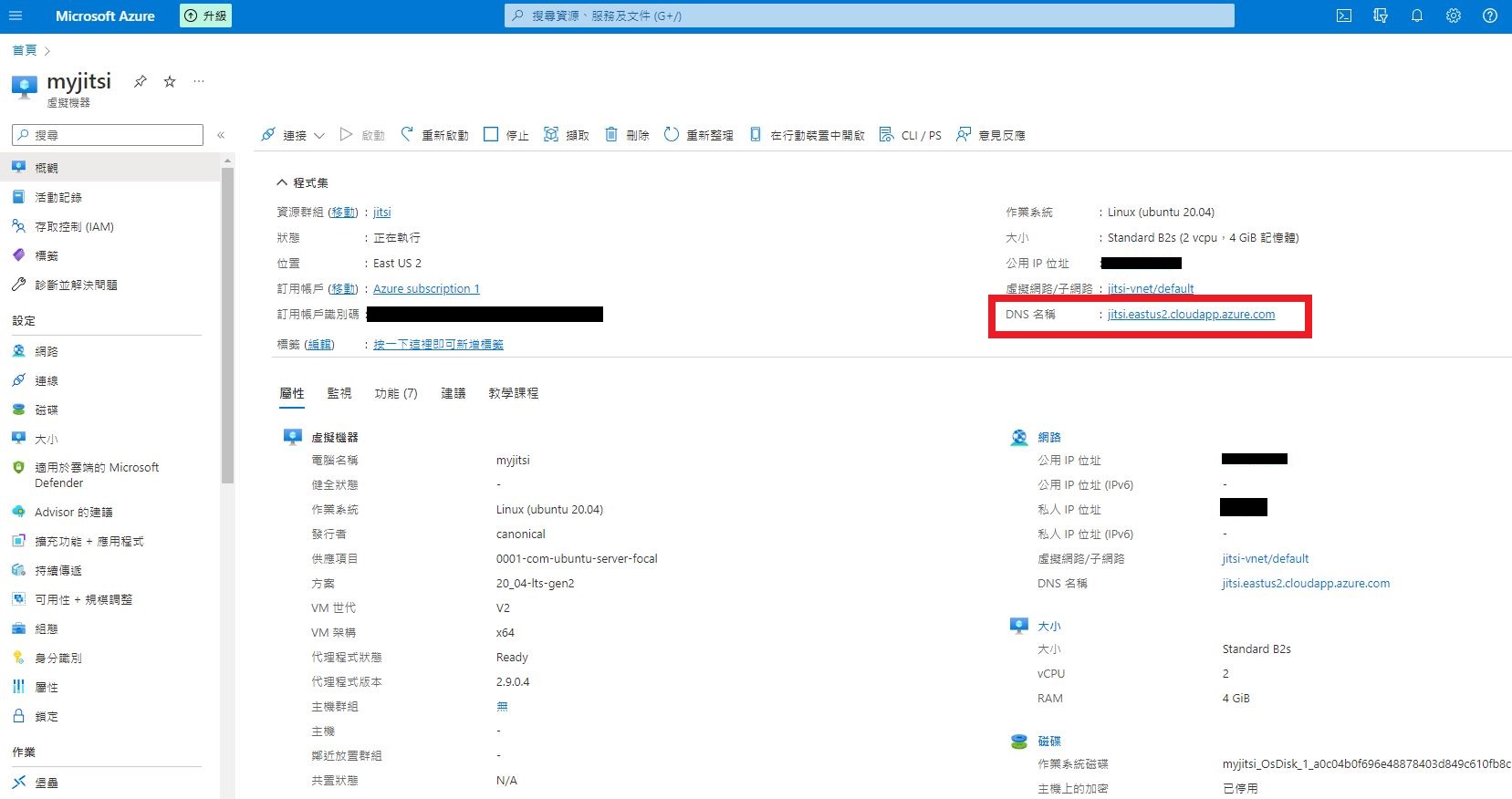Viewport: 1512px width, 799px height.
Task: Click the 升級 upgrade button
Action: point(206,16)
